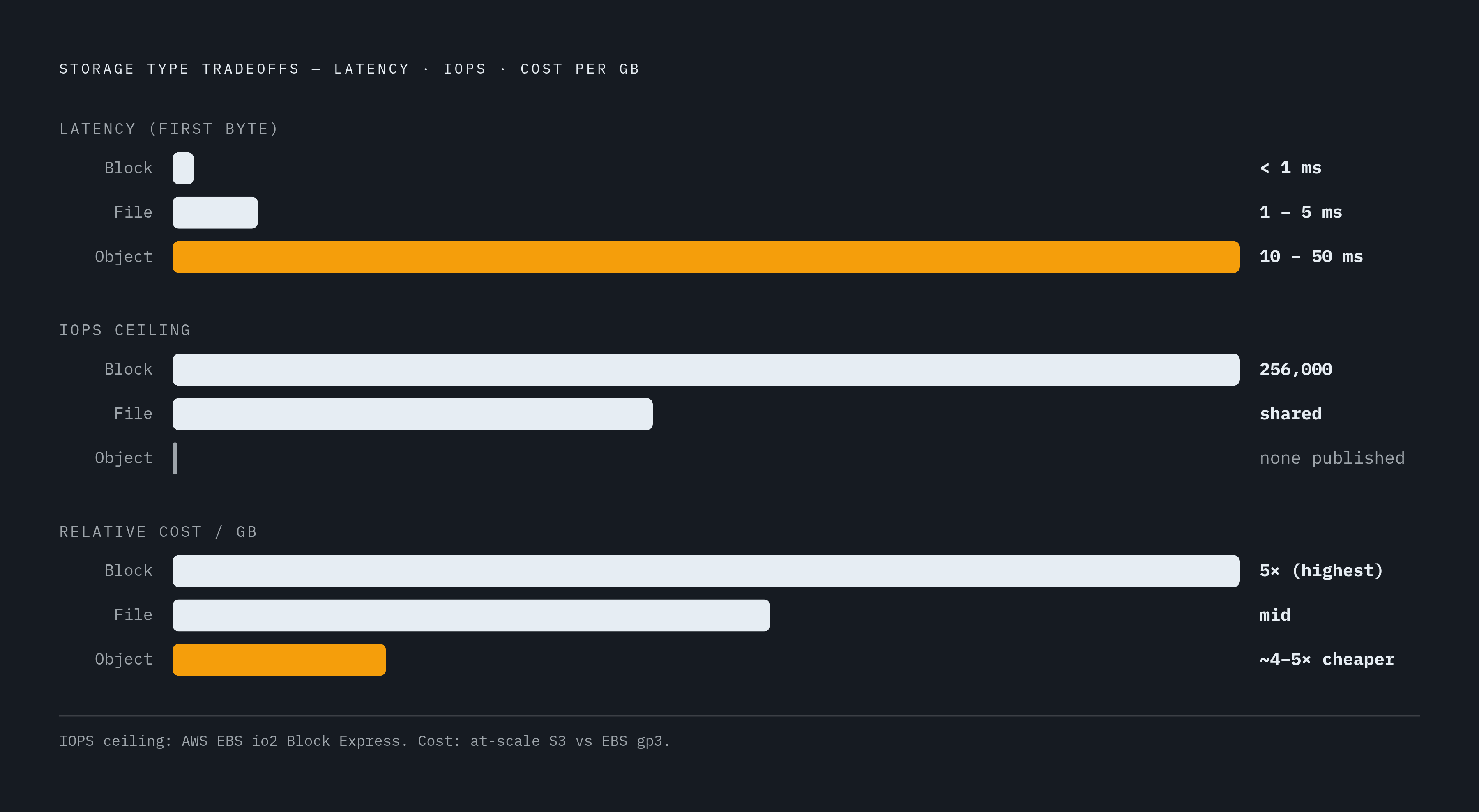This screenshot has width=1479, height=812.
Task: Click the Block relative cost bar
Action: click(706, 571)
